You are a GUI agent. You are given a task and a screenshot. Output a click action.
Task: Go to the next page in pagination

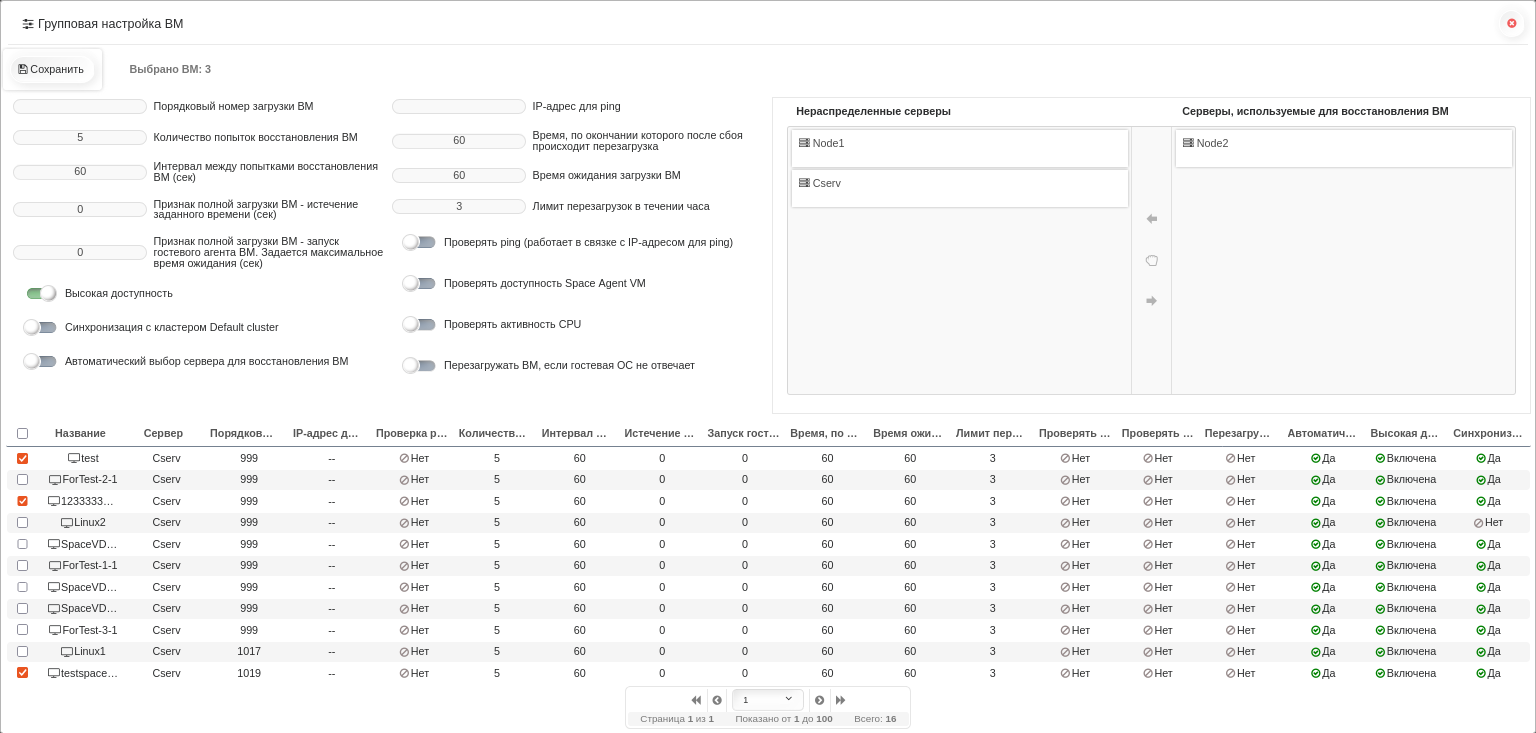[819, 700]
